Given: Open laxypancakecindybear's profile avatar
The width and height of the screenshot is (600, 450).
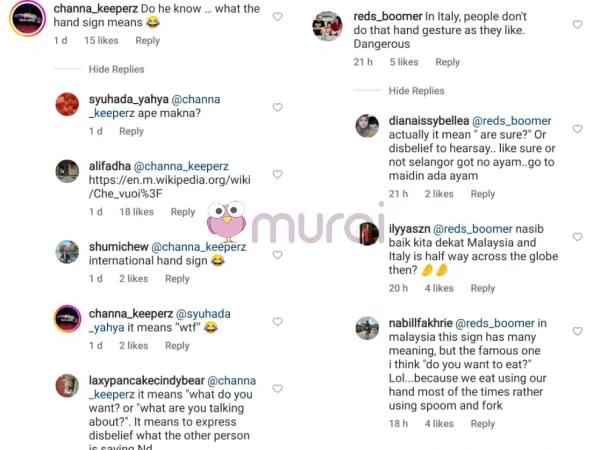Looking at the screenshot, I should click(67, 387).
